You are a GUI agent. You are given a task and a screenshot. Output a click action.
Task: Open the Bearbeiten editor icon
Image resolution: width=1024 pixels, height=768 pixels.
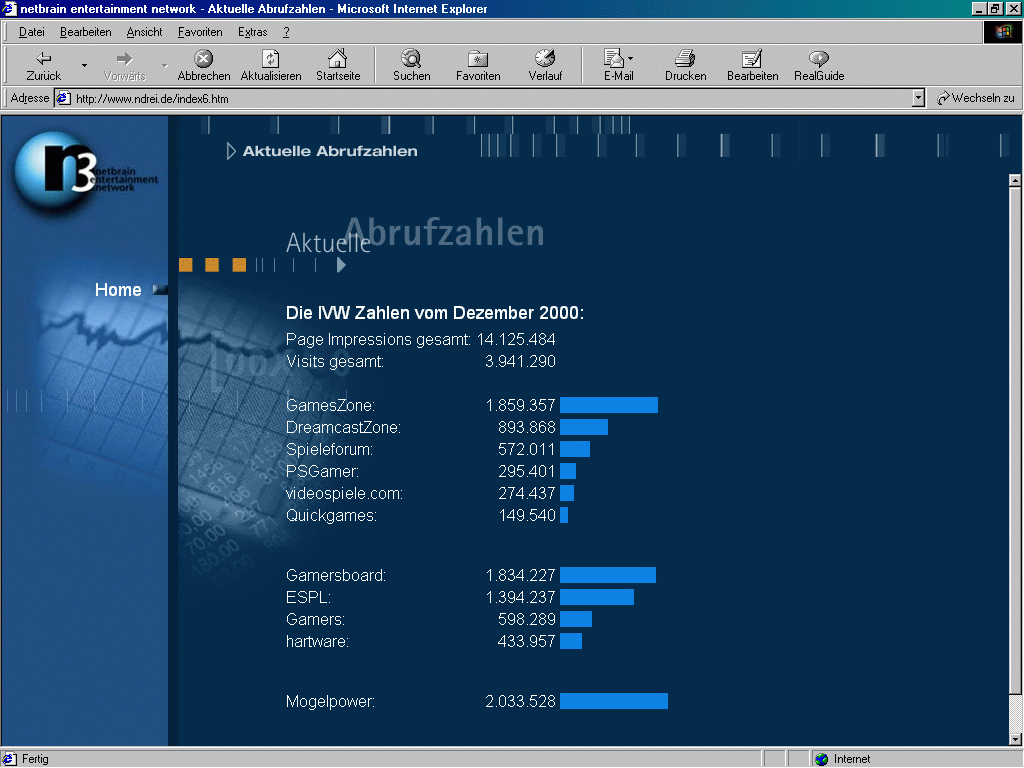pyautogui.click(x=752, y=59)
